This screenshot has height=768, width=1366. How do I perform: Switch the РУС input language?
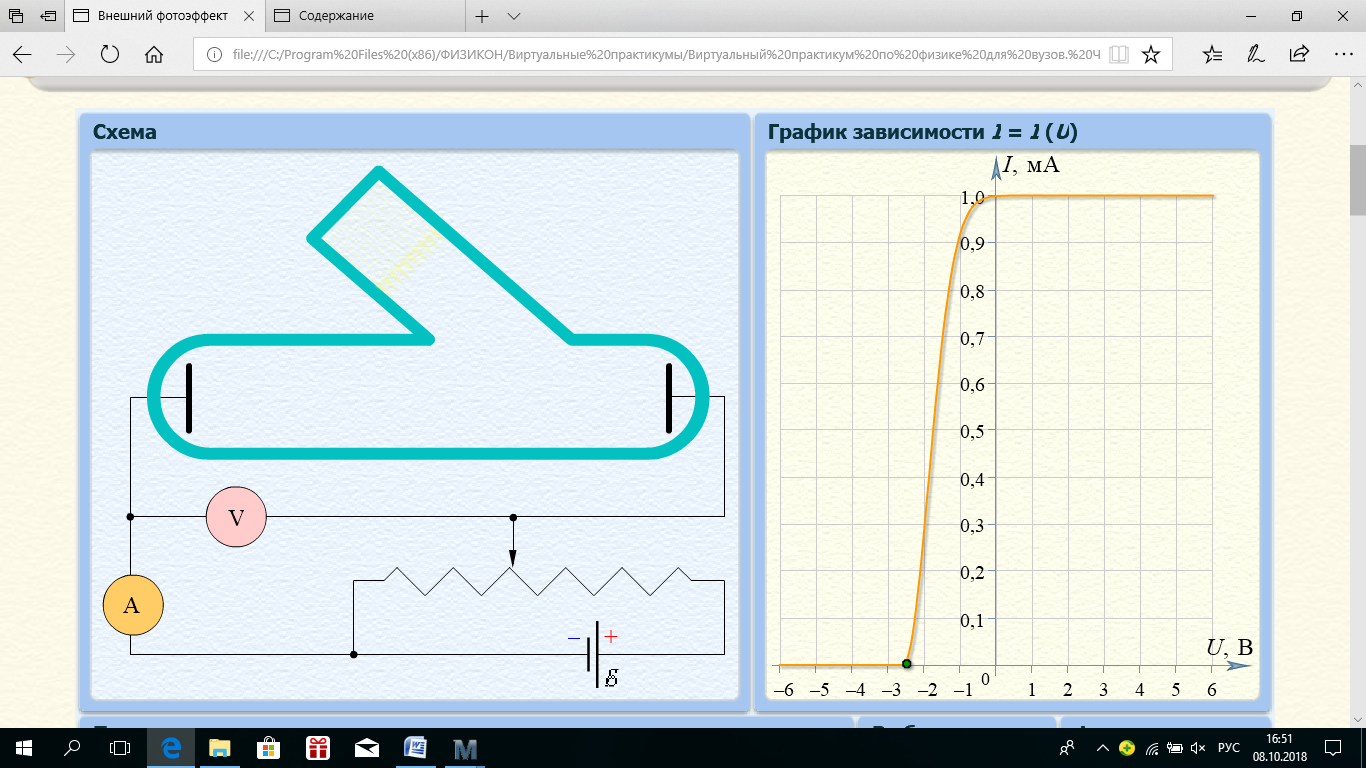[x=1229, y=748]
